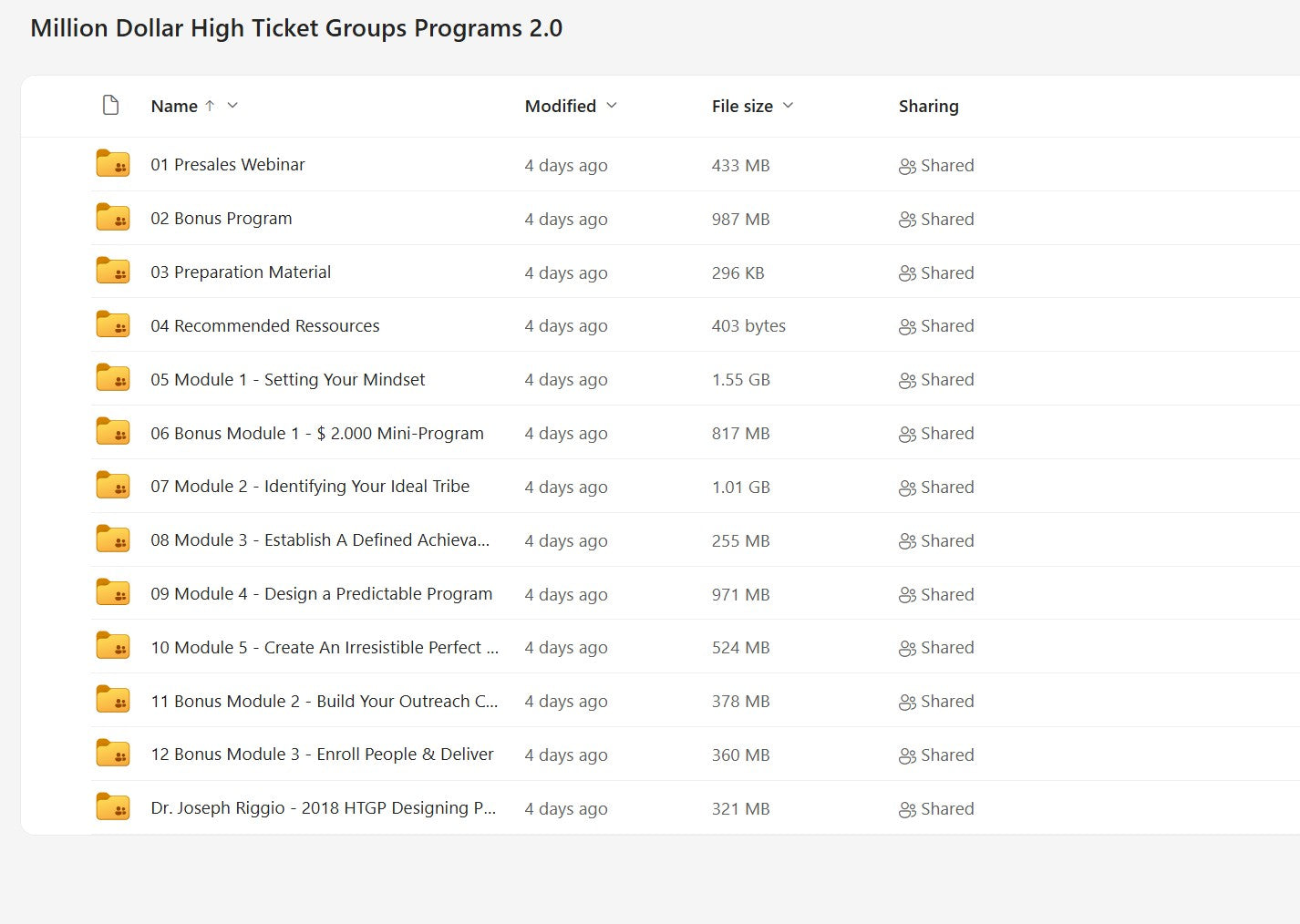Open the folder icon of 05 Module 1 - Setting Your Mindset
1300x924 pixels.
pos(111,378)
